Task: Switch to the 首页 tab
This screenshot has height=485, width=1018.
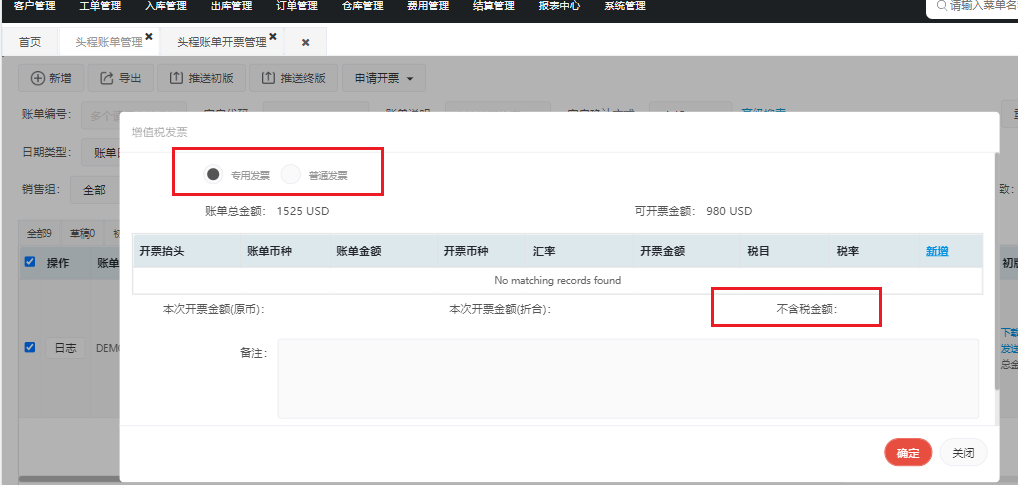Action: (x=30, y=42)
